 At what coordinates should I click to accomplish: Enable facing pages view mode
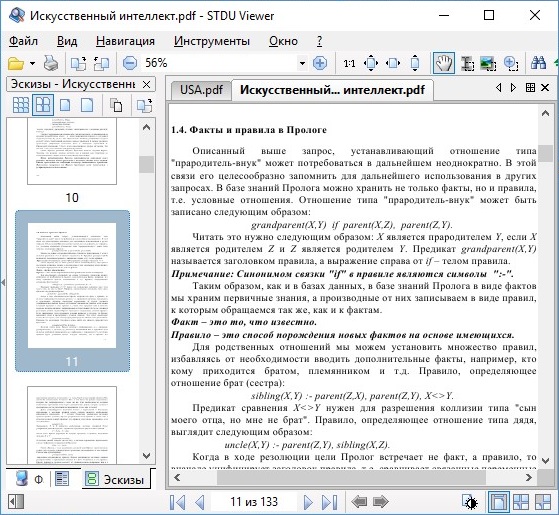[x=520, y=502]
